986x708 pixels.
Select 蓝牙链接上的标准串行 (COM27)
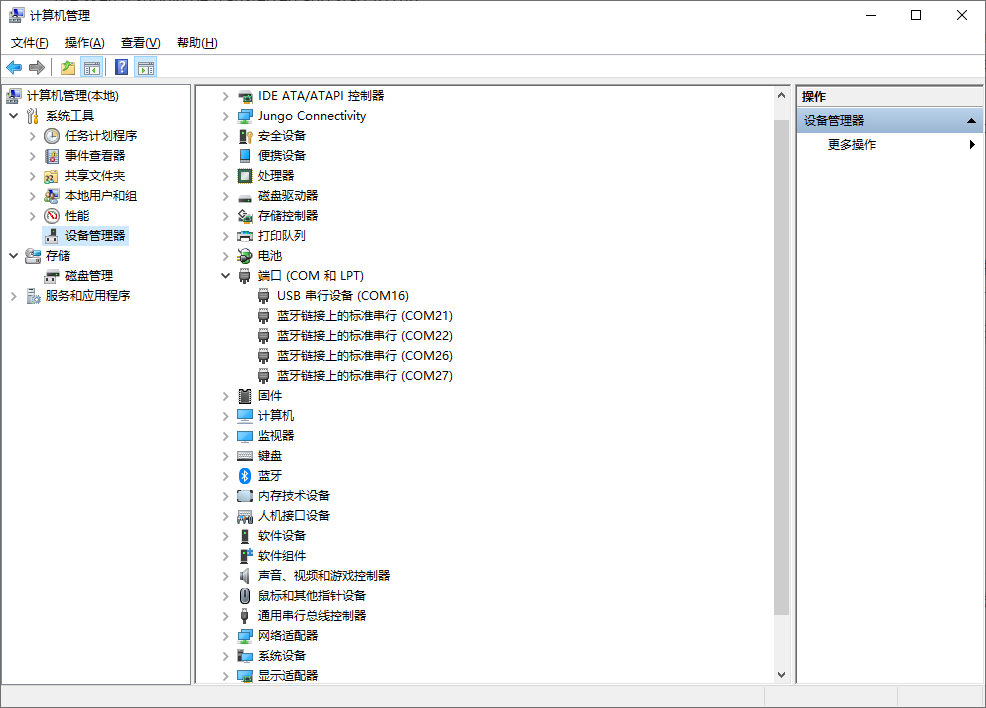365,376
